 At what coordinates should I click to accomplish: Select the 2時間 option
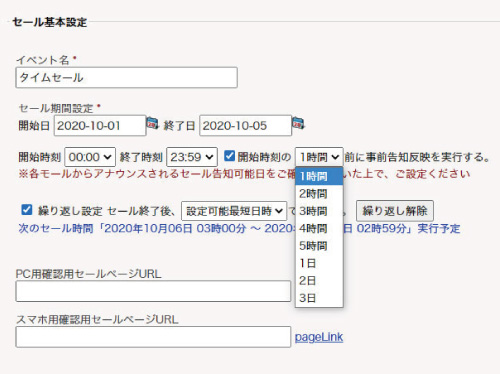tap(319, 194)
